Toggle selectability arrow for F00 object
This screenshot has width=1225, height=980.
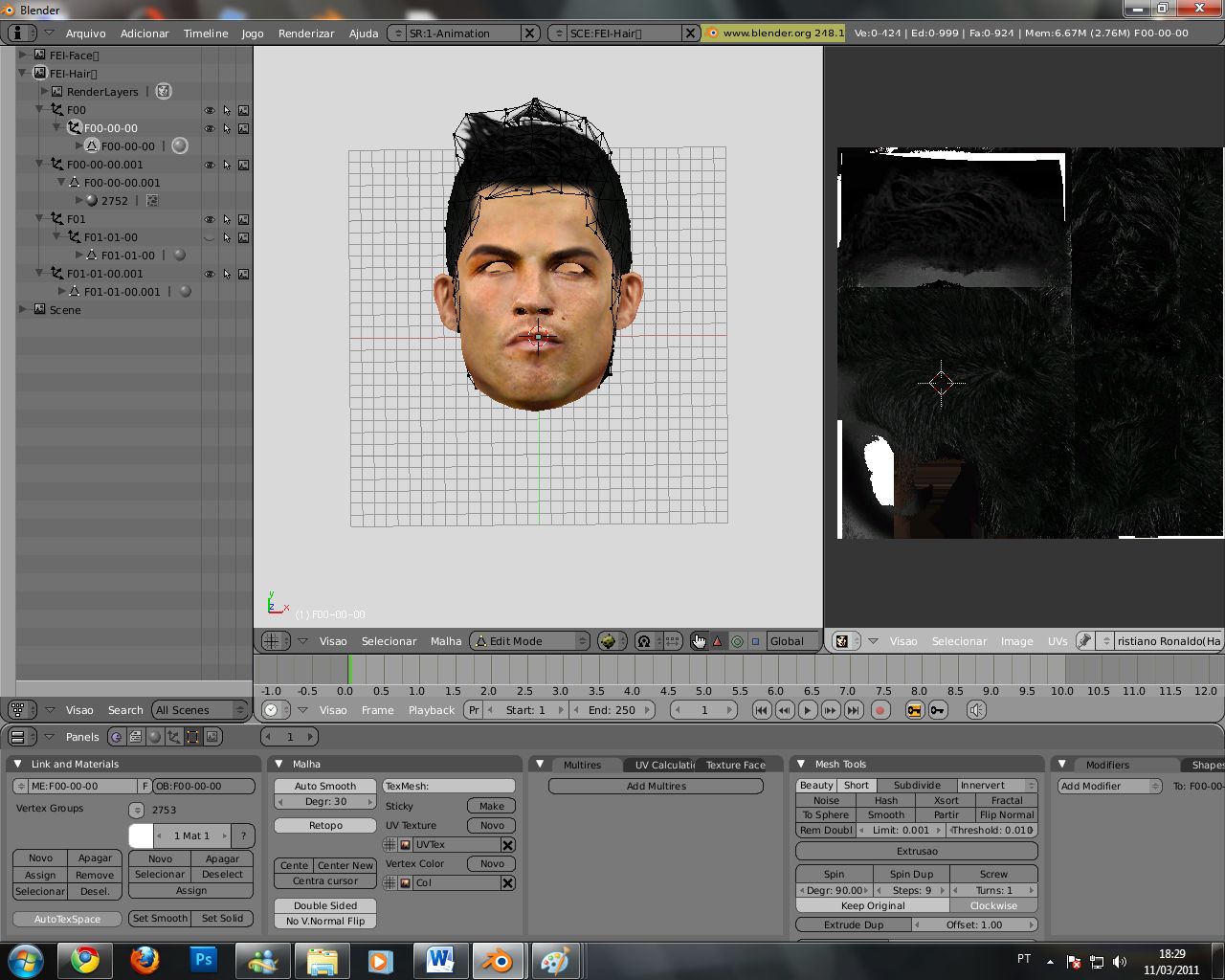(x=227, y=110)
